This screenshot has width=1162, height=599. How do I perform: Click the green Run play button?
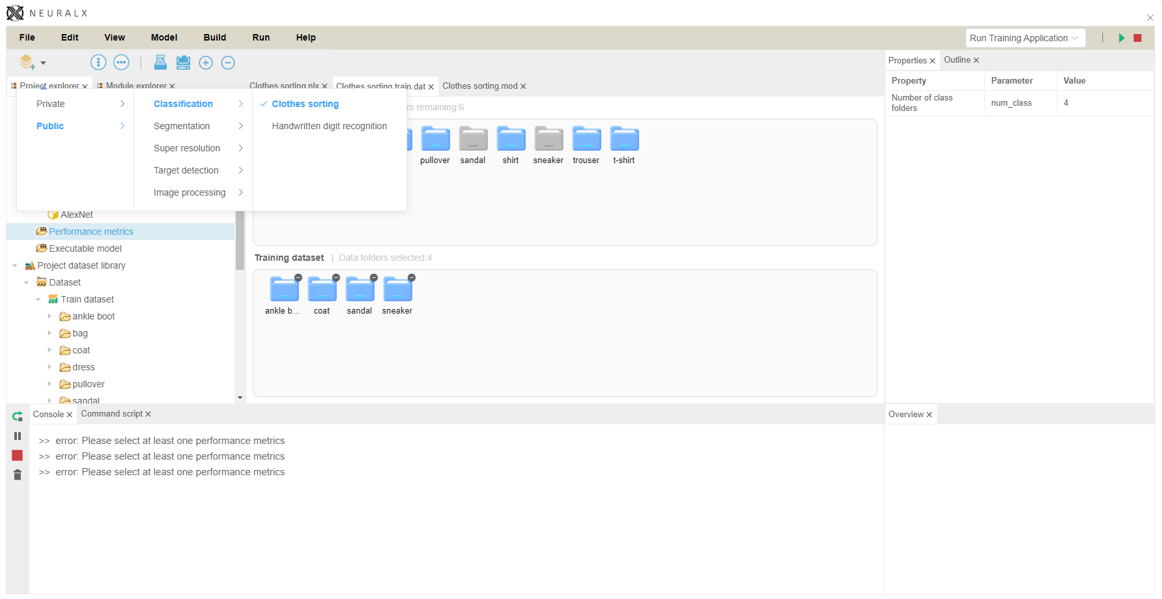click(1121, 38)
